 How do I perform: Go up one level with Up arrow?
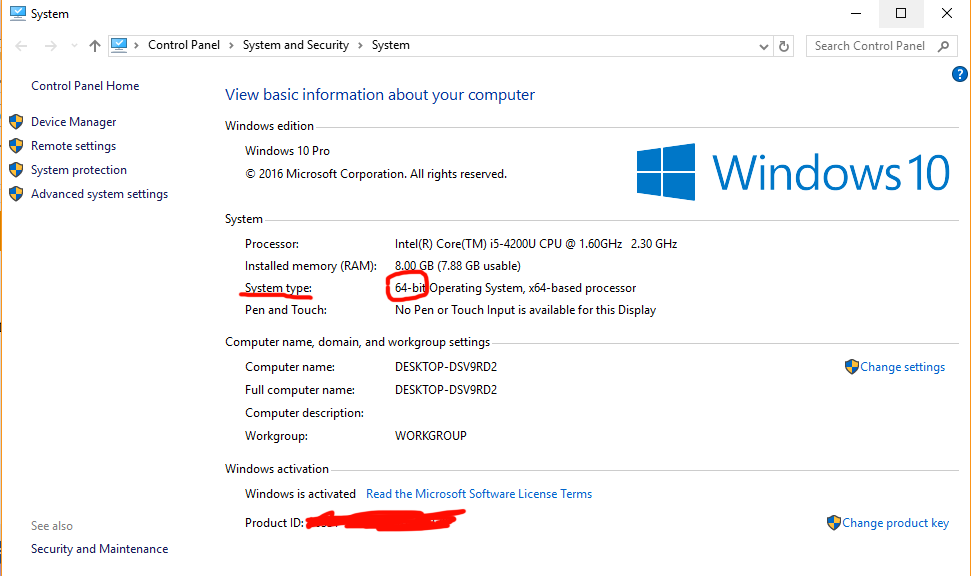(95, 46)
